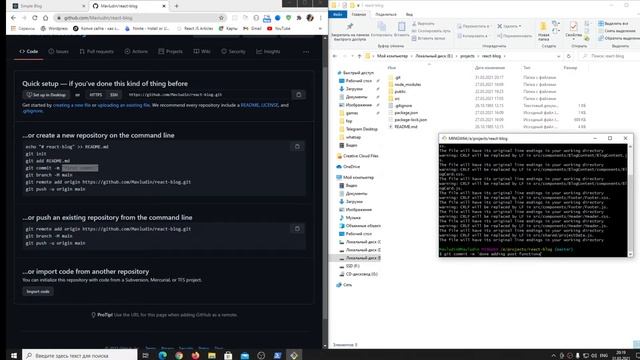
Task: Click New folder in Explorer ribbon
Action: click(543, 31)
